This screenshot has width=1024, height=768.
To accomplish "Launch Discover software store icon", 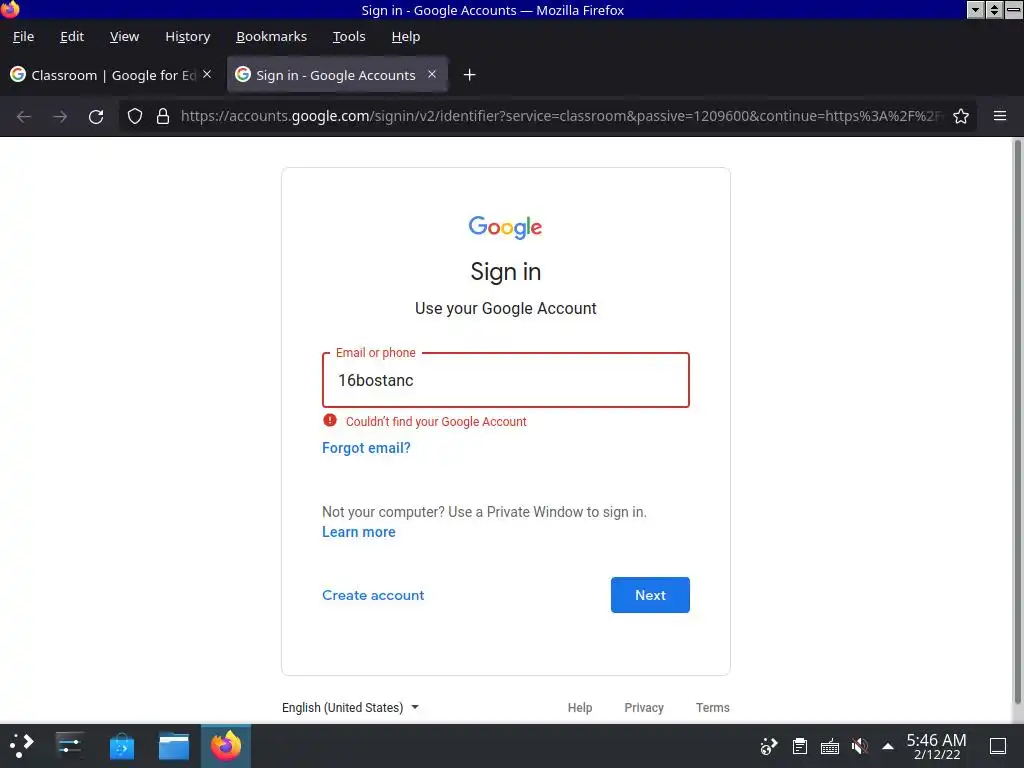I will (121, 746).
